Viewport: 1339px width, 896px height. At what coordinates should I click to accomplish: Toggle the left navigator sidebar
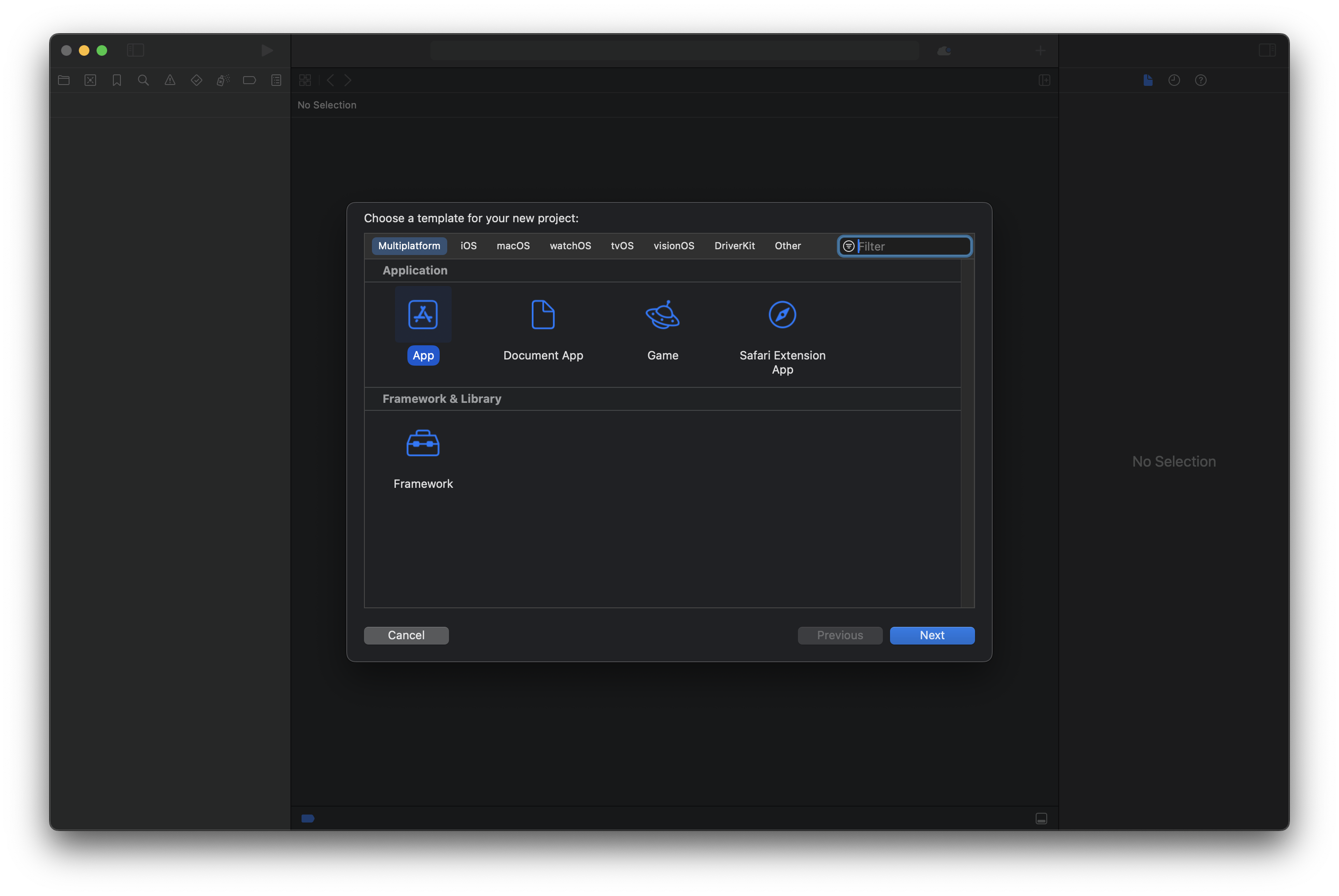pos(135,50)
